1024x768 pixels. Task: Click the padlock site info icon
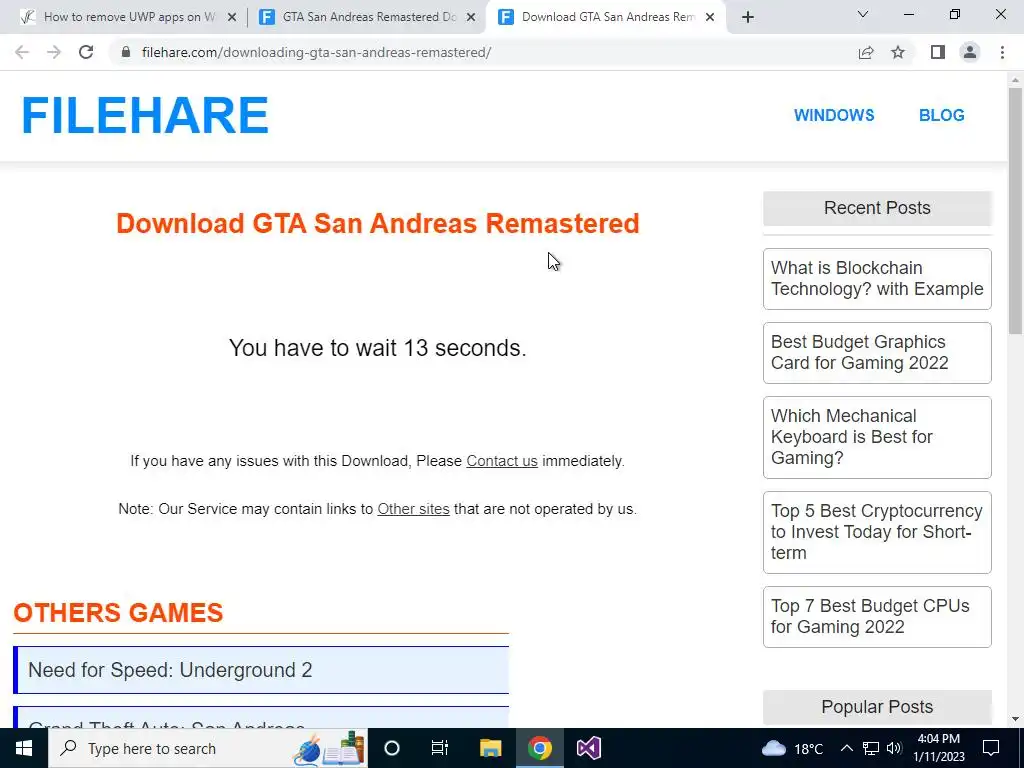pos(126,52)
